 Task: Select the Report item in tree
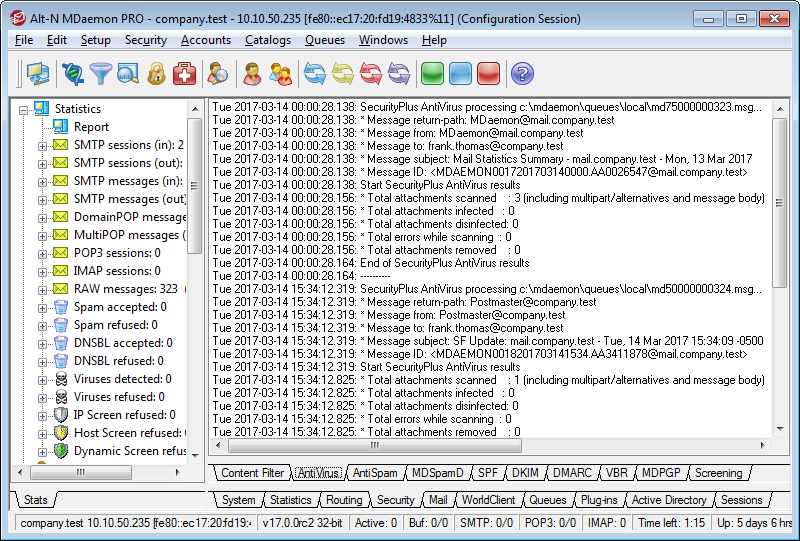(91, 127)
